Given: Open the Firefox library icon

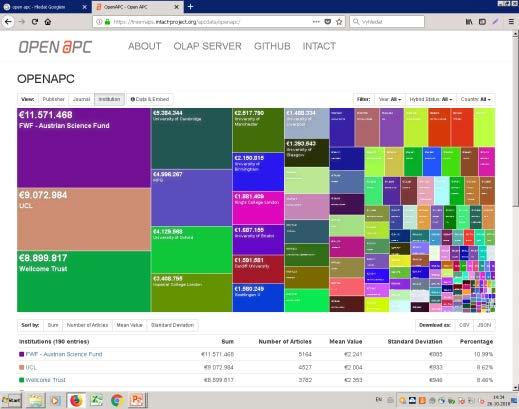Looking at the screenshot, I should [x=469, y=22].
